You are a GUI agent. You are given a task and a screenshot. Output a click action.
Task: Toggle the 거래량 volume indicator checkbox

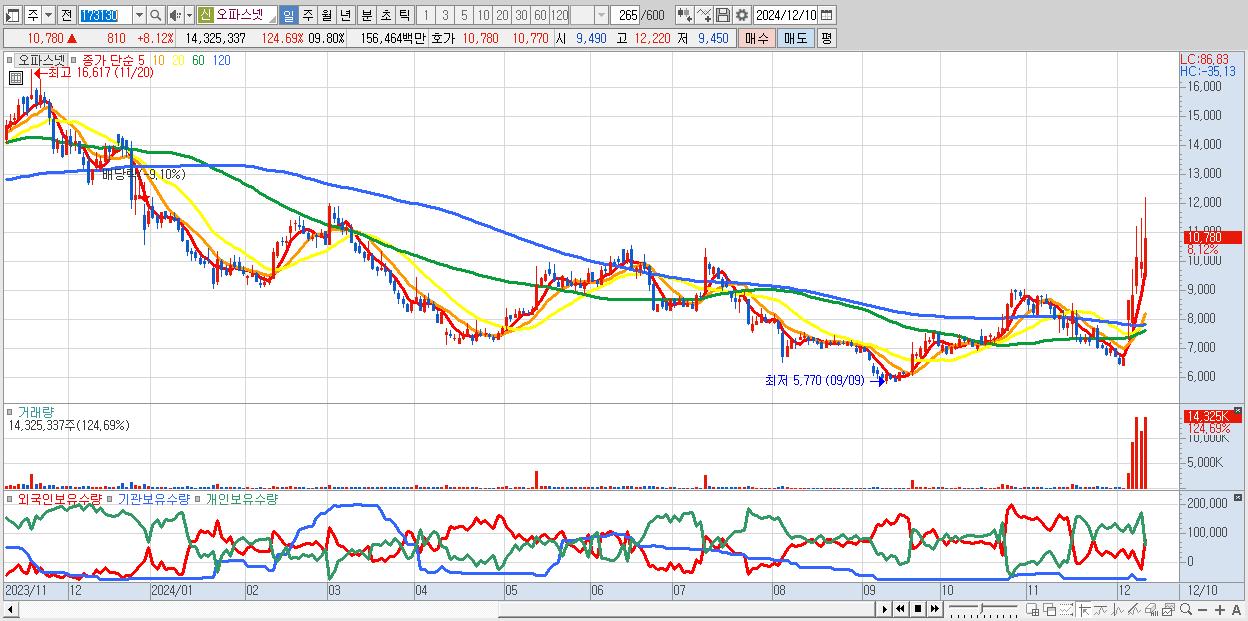click(x=10, y=410)
